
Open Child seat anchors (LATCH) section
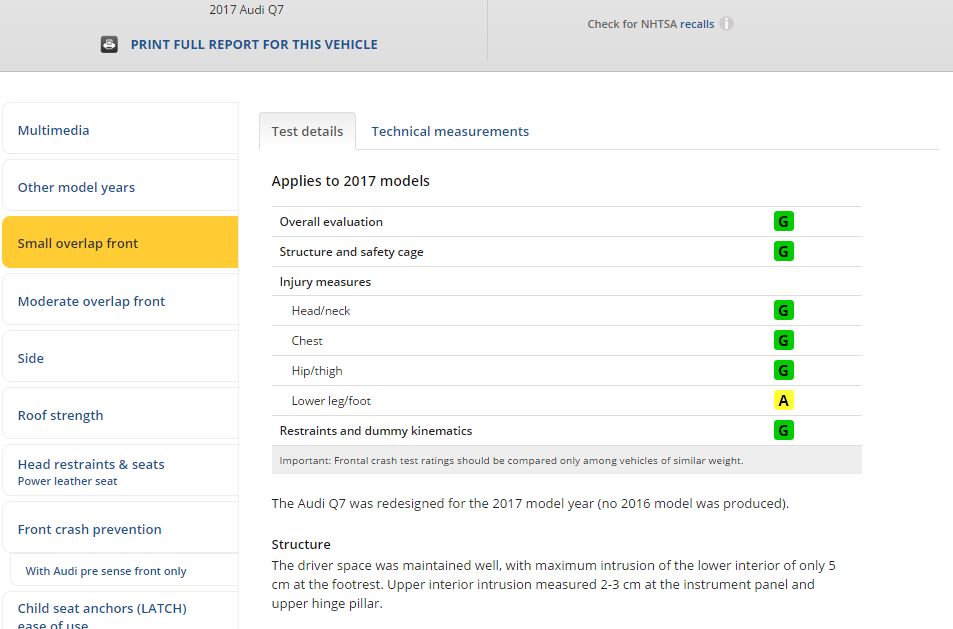[120, 611]
